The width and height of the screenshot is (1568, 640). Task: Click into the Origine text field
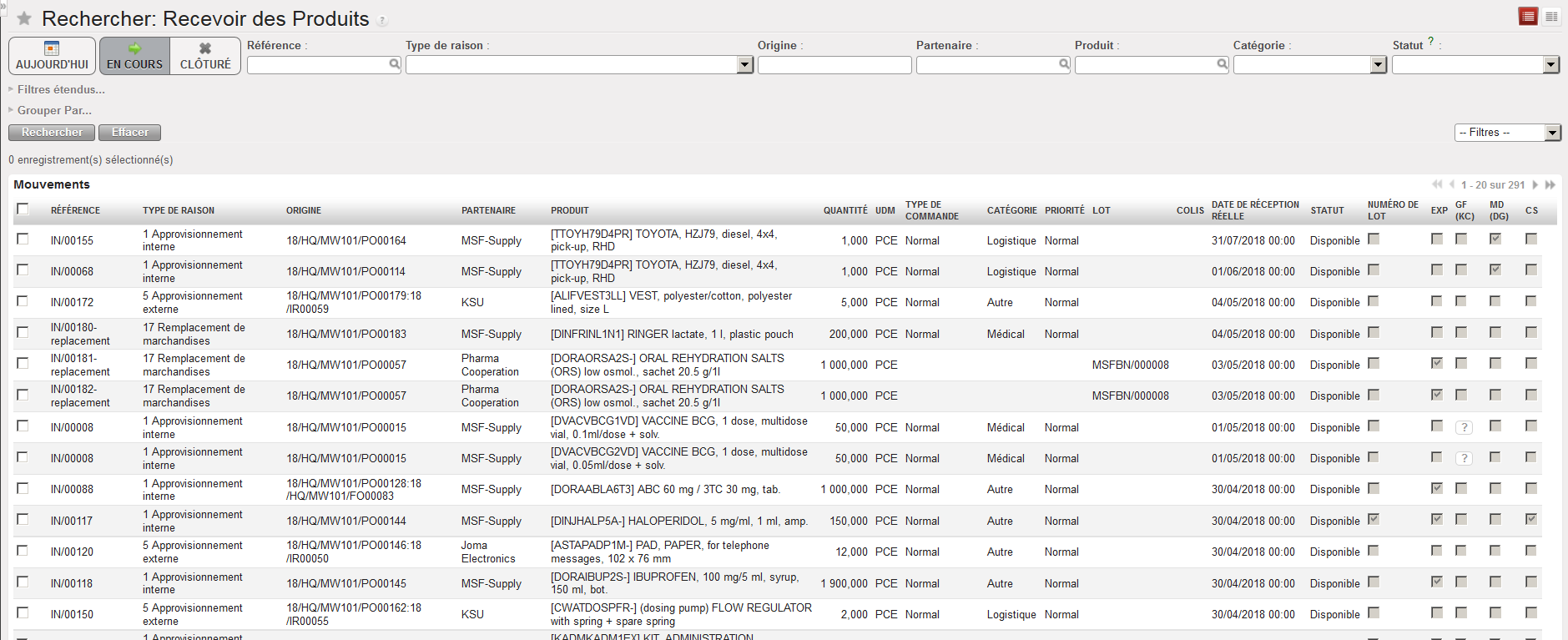(x=834, y=65)
